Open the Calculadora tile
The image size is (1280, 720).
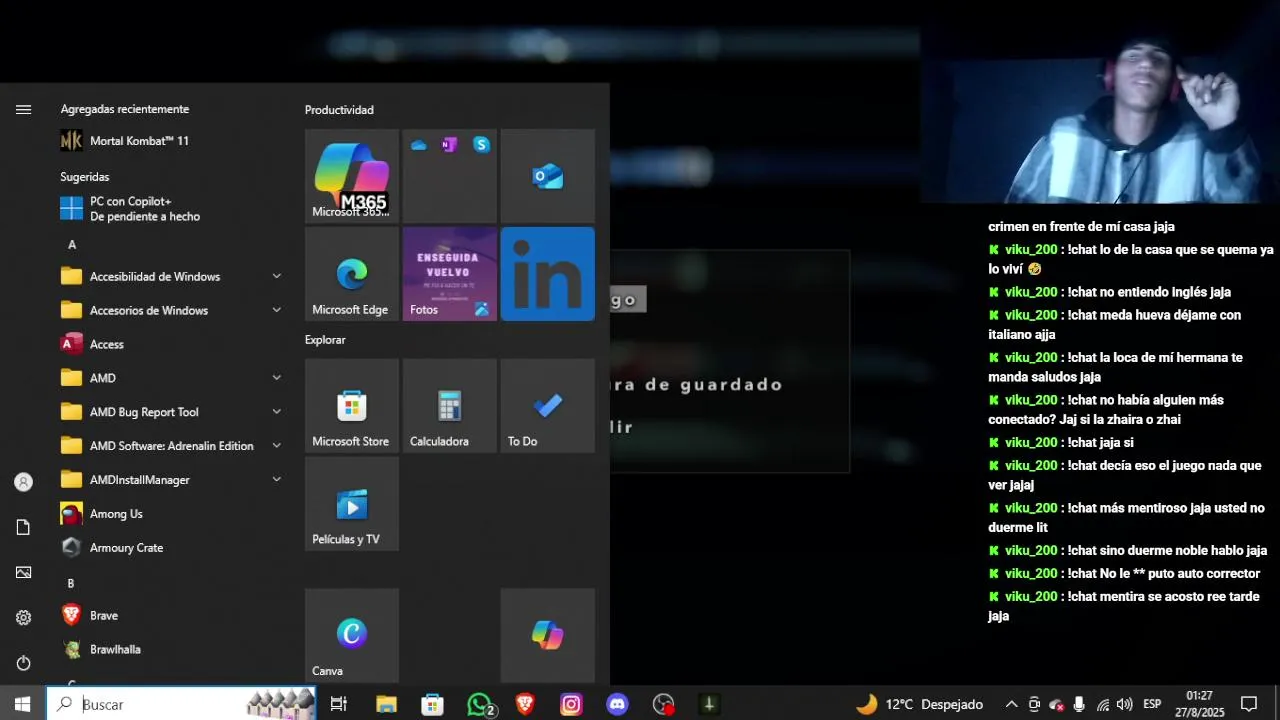click(449, 406)
